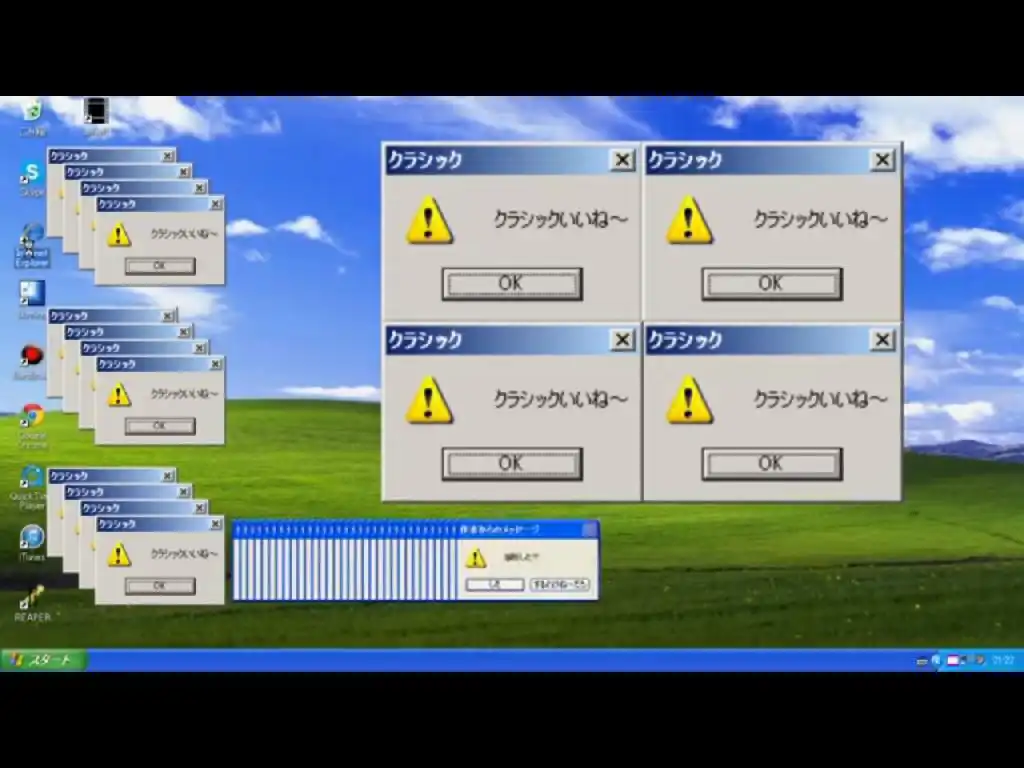Click warning icon in front small dialog beside Skype

click(119, 234)
